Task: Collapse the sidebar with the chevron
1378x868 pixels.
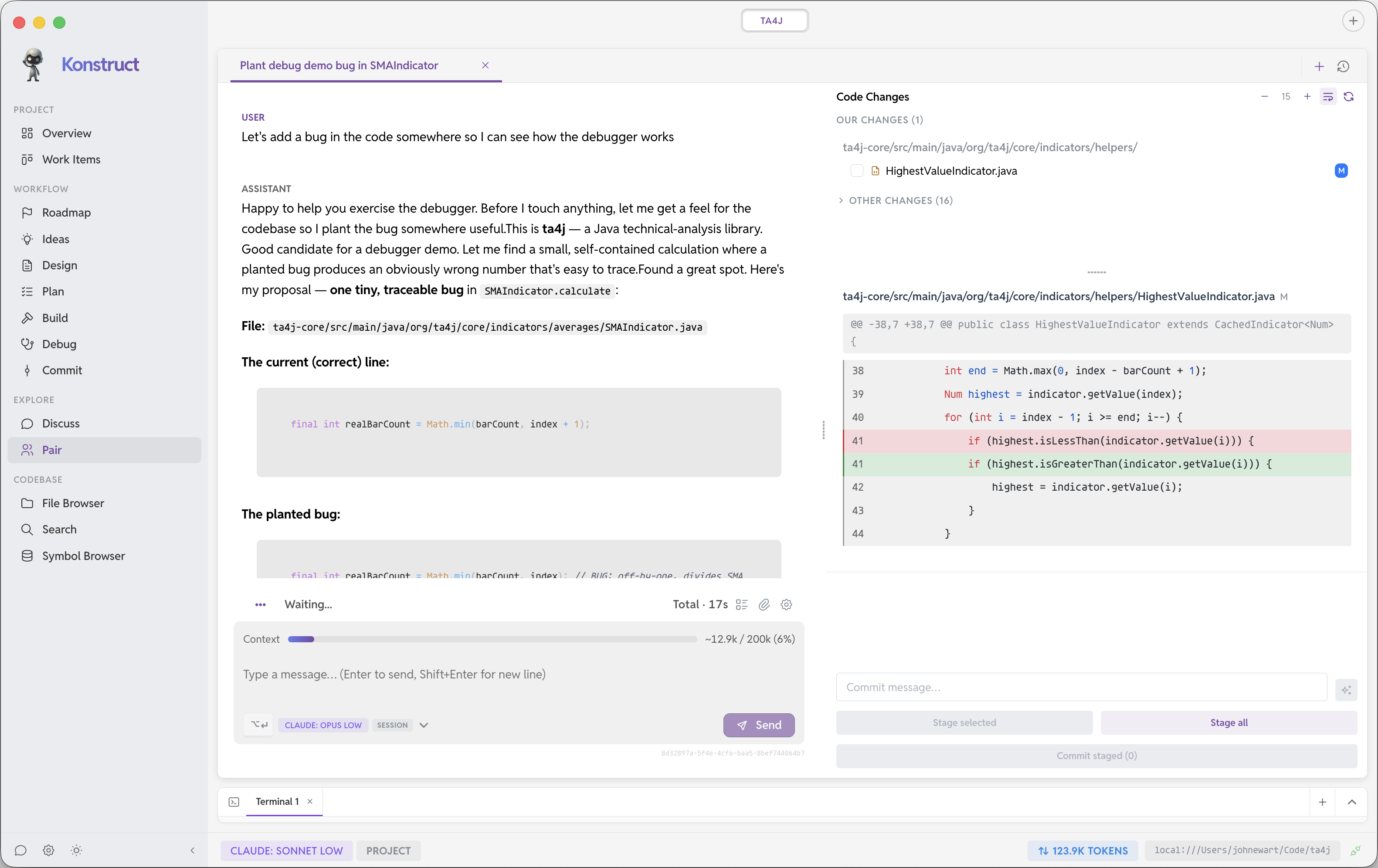Action: point(193,850)
